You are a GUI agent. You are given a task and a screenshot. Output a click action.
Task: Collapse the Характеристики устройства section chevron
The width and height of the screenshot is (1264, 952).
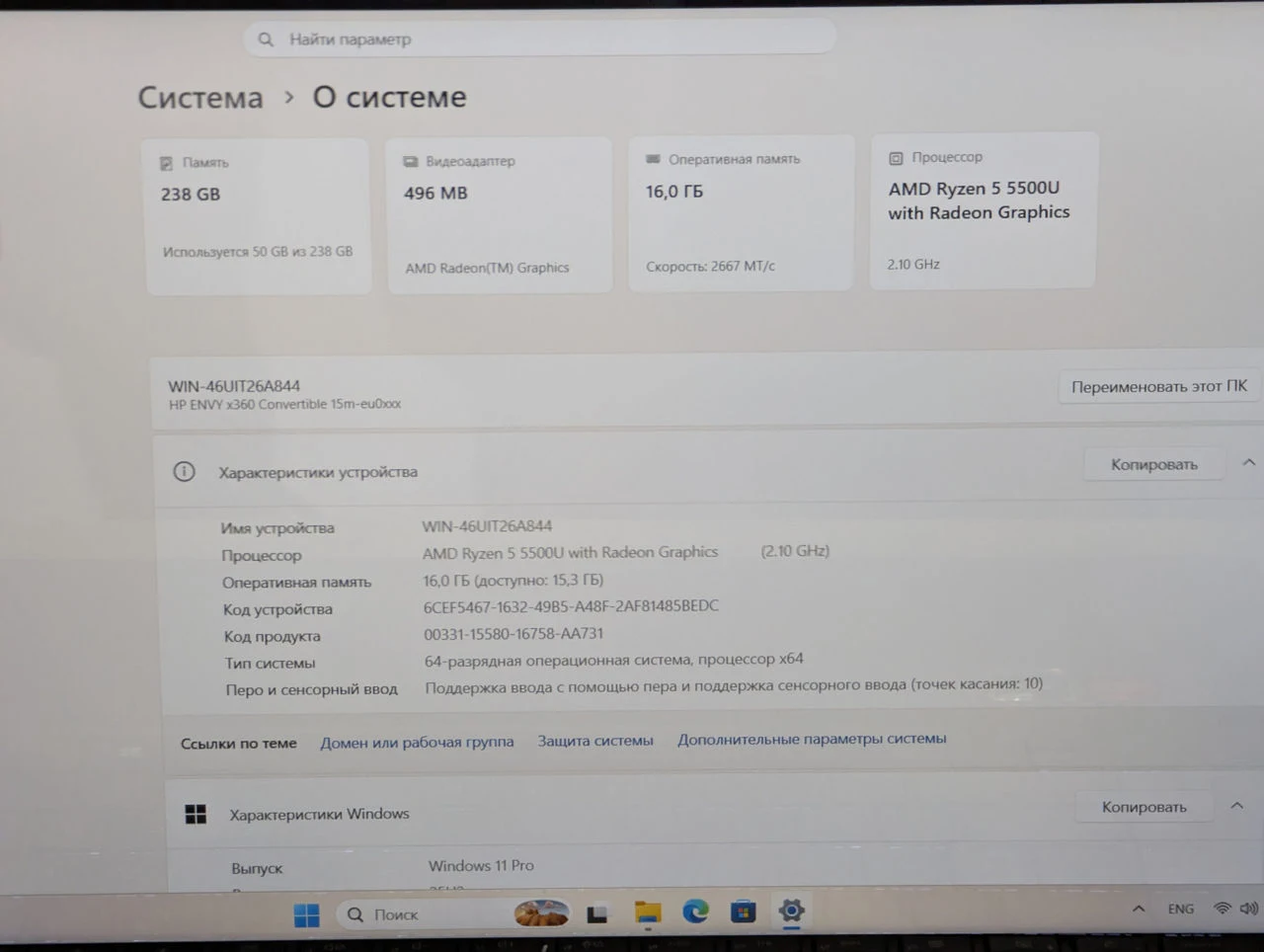[1248, 462]
